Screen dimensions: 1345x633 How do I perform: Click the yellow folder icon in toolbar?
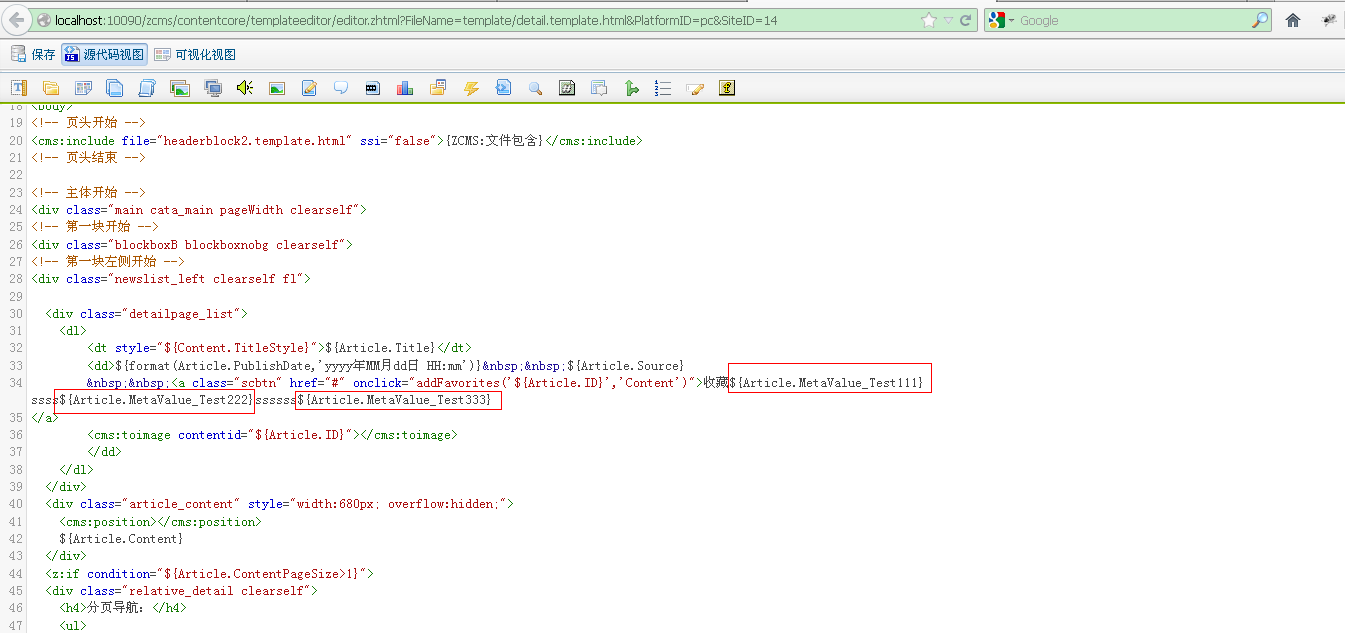click(x=51, y=88)
